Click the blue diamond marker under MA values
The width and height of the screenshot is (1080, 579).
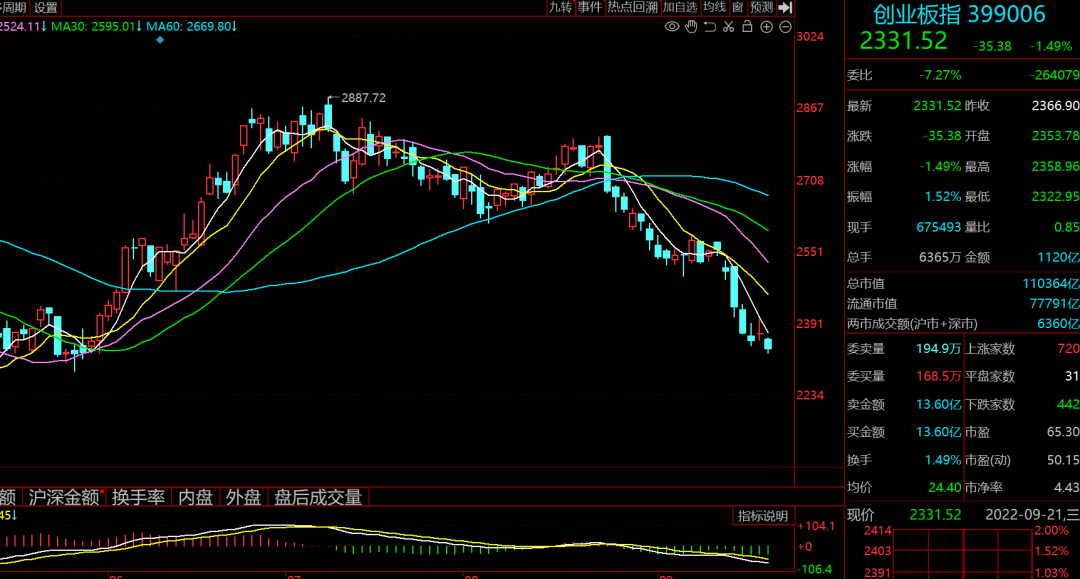pos(159,39)
